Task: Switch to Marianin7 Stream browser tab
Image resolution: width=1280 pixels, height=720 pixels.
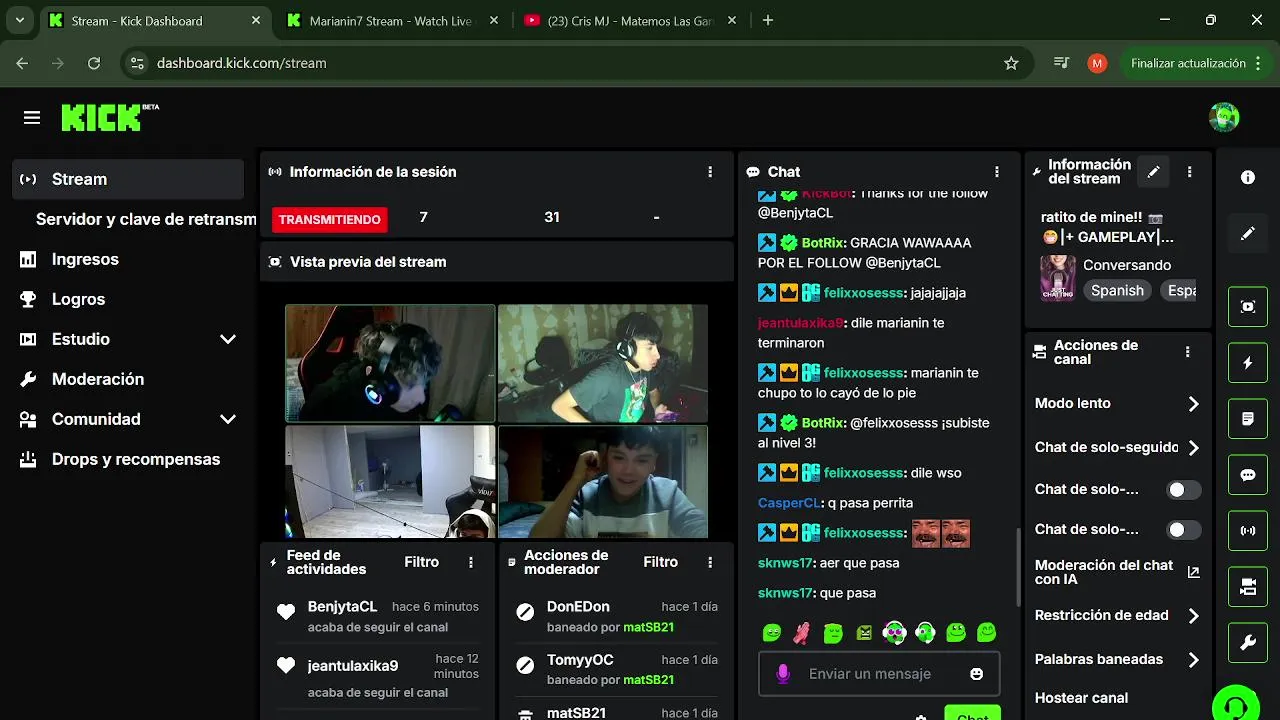Action: (390, 20)
